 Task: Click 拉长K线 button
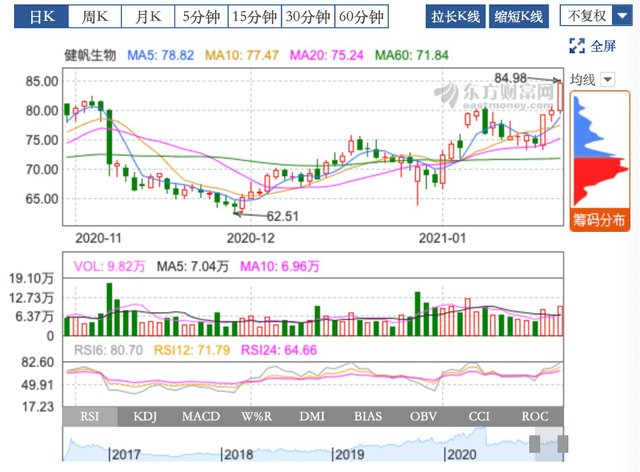456,17
